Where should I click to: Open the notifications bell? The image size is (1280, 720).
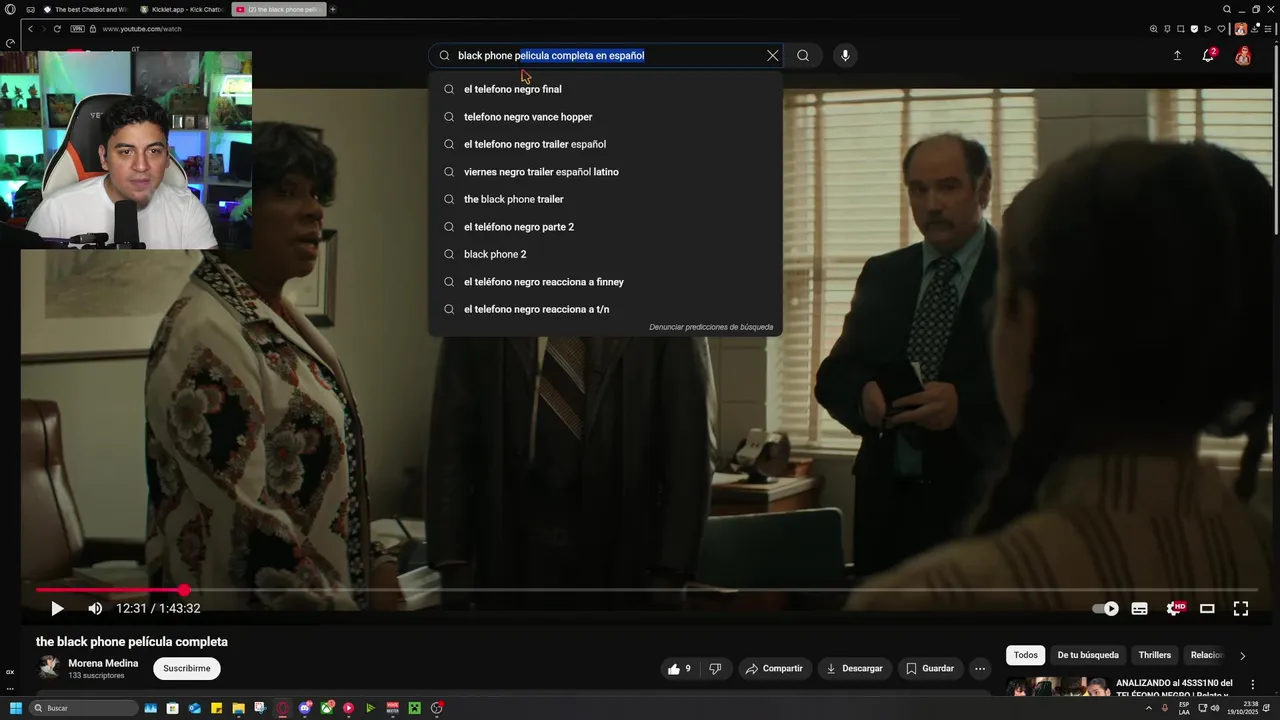pyautogui.click(x=1208, y=56)
